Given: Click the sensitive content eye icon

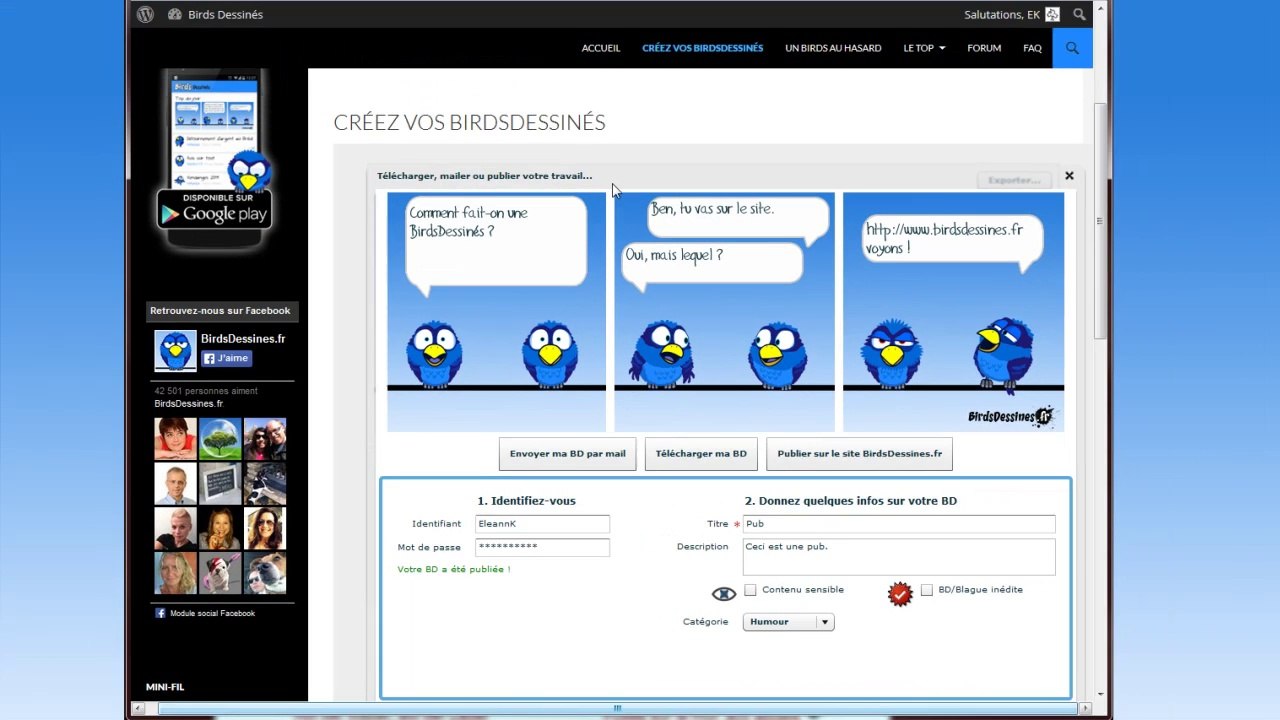Looking at the screenshot, I should (x=724, y=594).
